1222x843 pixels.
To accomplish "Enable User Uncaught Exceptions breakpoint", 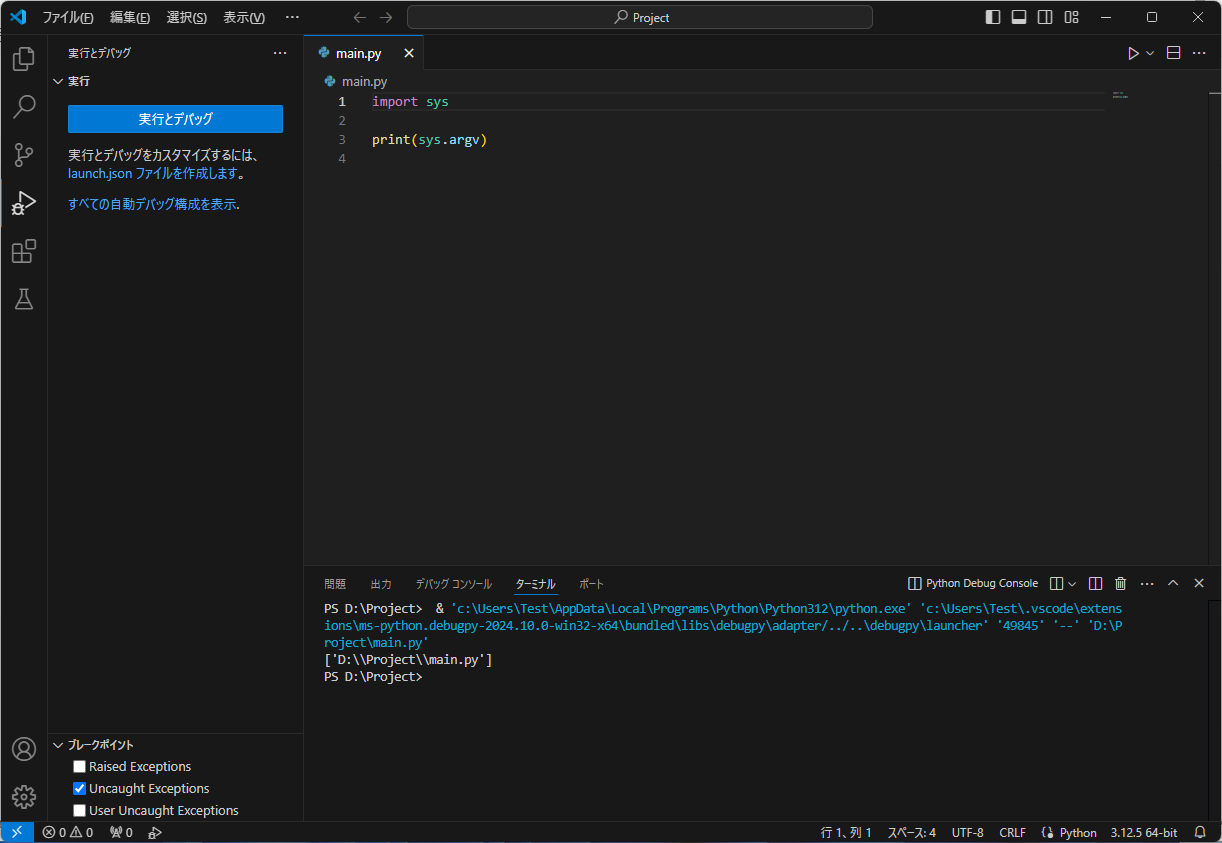I will pos(79,810).
